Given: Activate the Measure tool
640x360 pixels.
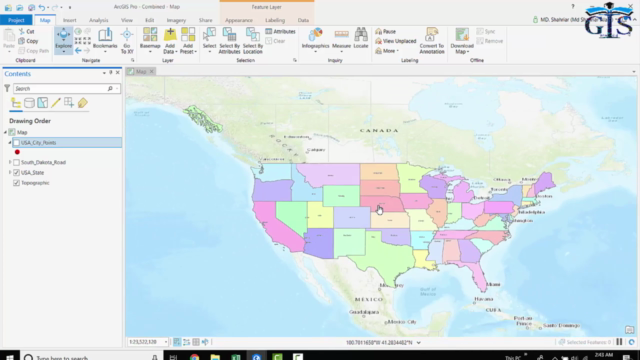Looking at the screenshot, I should (x=341, y=40).
